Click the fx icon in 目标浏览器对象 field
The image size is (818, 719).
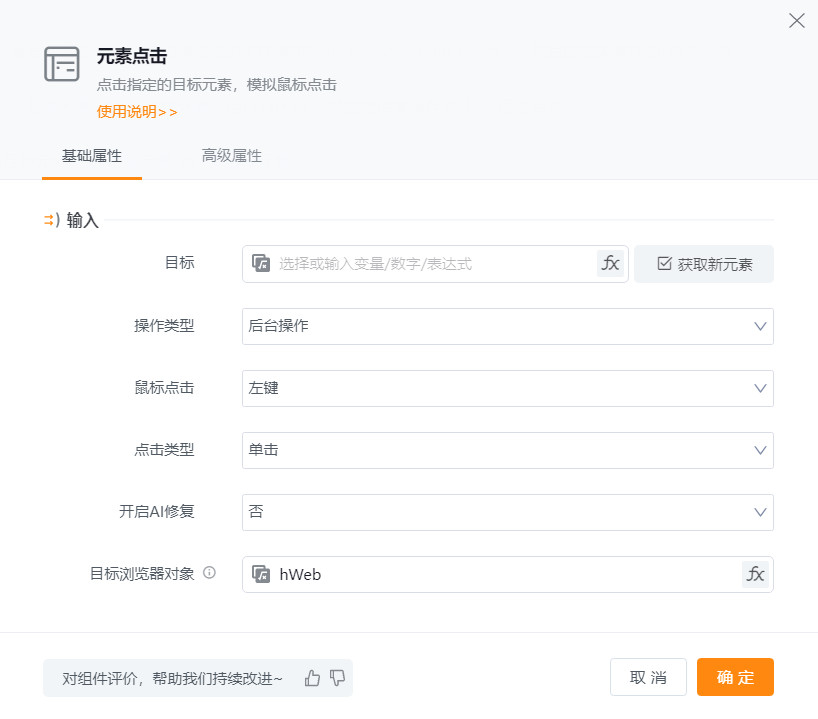click(756, 574)
